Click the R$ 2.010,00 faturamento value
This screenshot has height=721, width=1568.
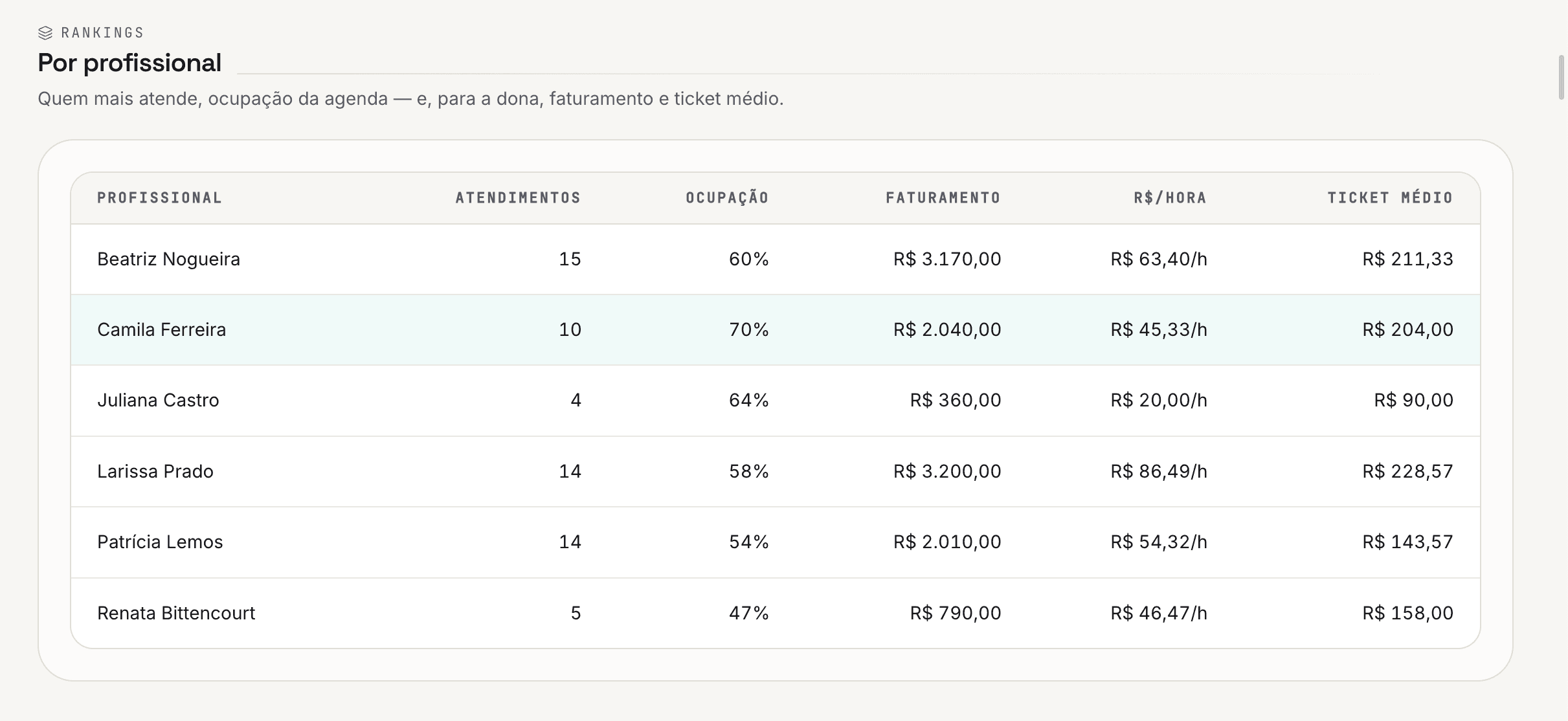[x=947, y=542]
